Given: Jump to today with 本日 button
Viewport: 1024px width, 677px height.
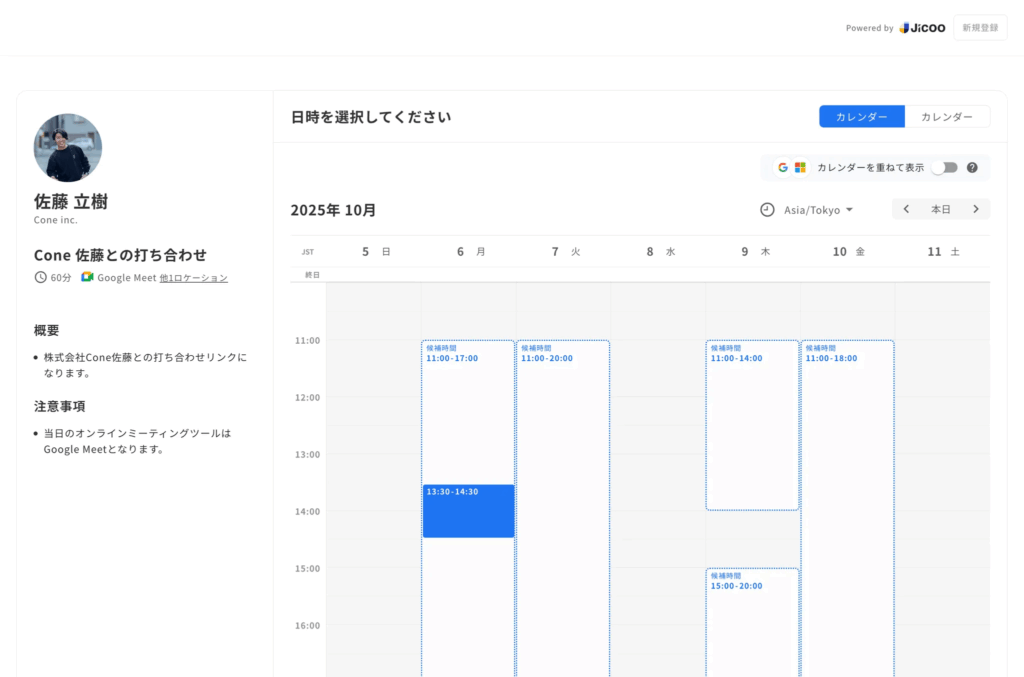Looking at the screenshot, I should click(941, 209).
